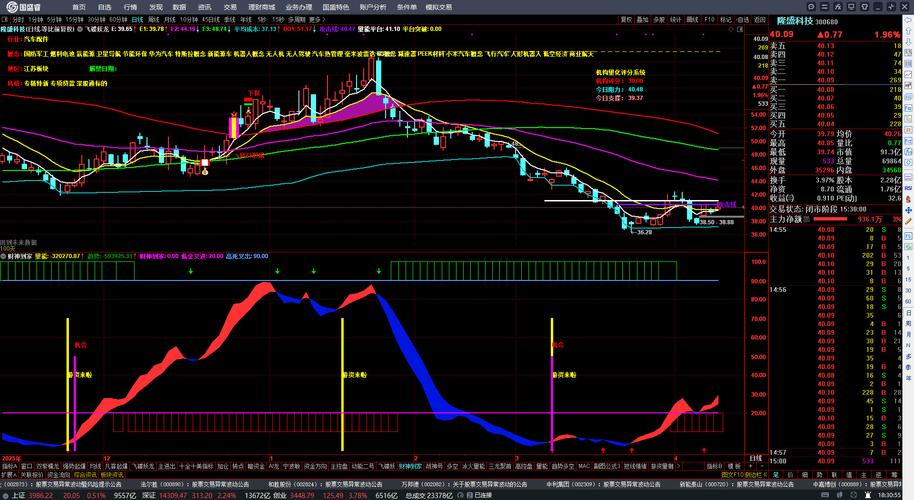Open the 模拟交易 menu
This screenshot has height=500, width=914.
coord(438,7)
